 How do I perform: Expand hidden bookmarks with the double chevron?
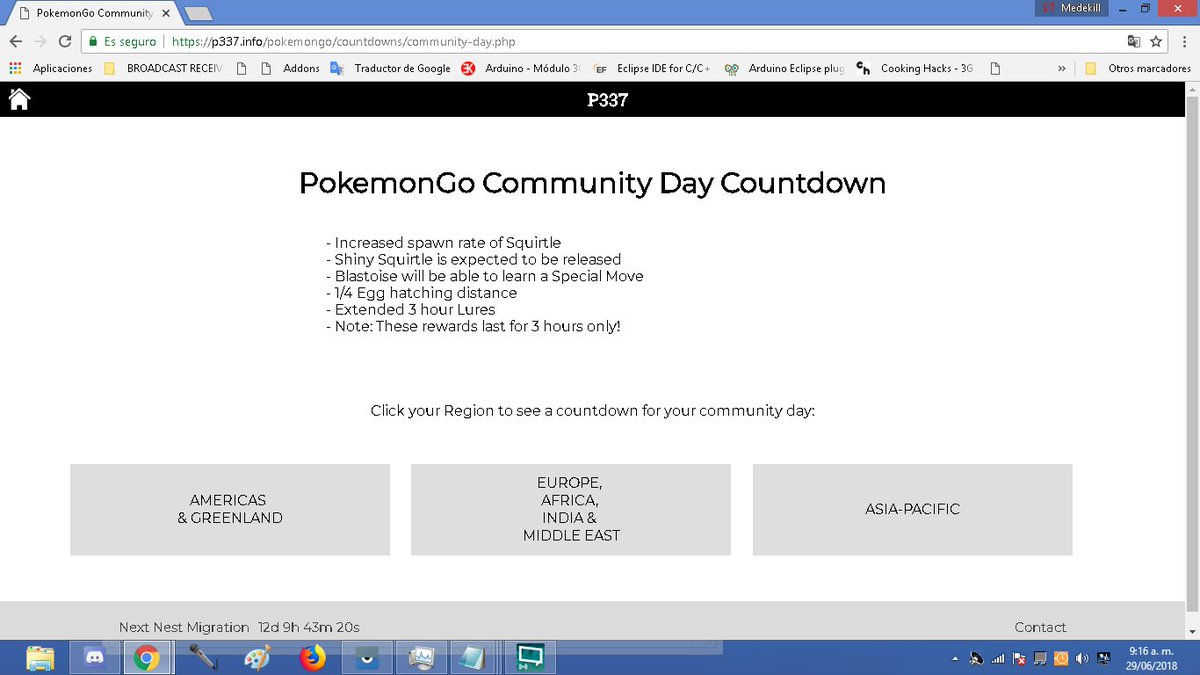1061,68
